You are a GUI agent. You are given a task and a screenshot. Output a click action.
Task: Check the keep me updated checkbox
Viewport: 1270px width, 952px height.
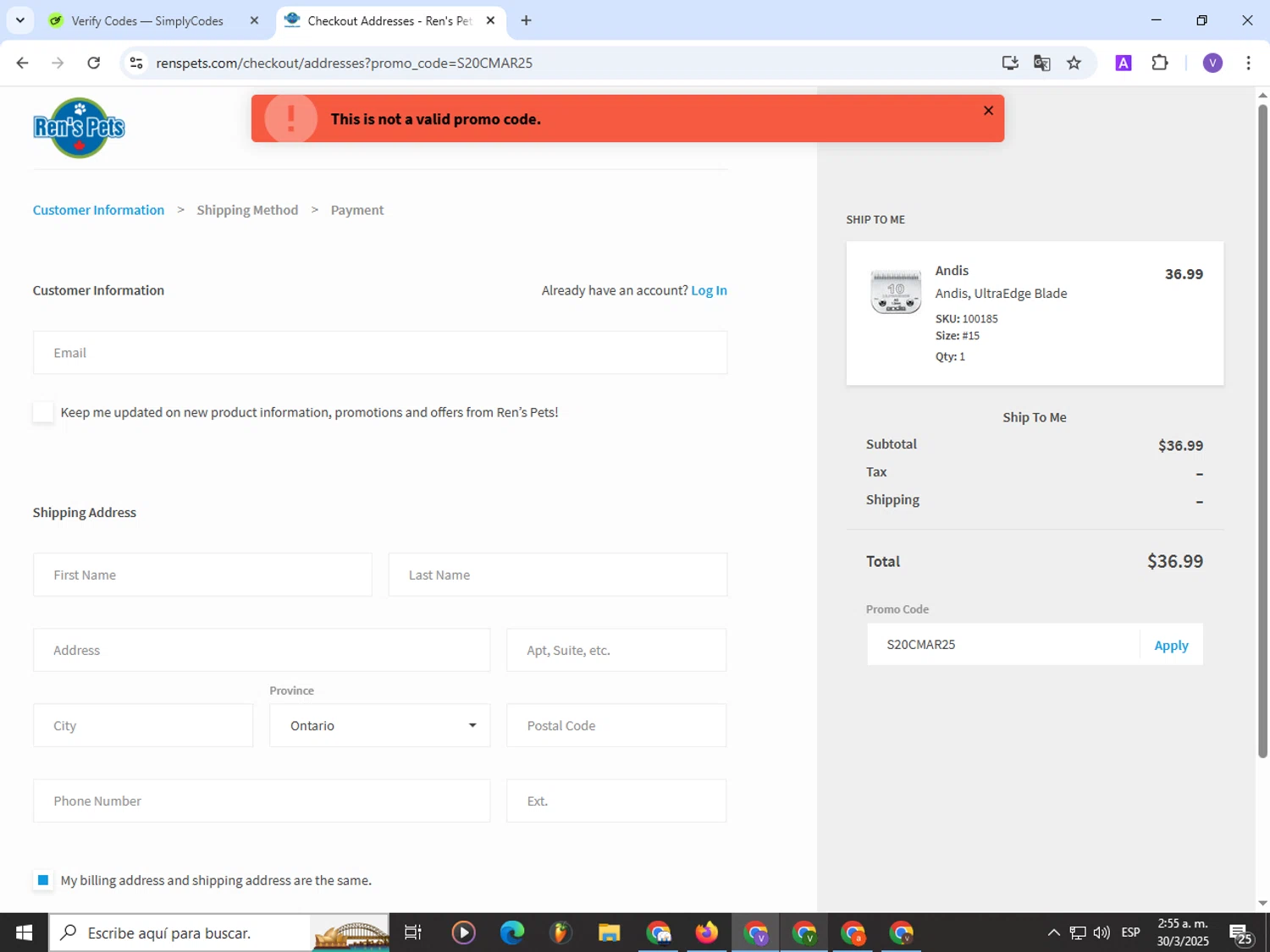[x=43, y=412]
